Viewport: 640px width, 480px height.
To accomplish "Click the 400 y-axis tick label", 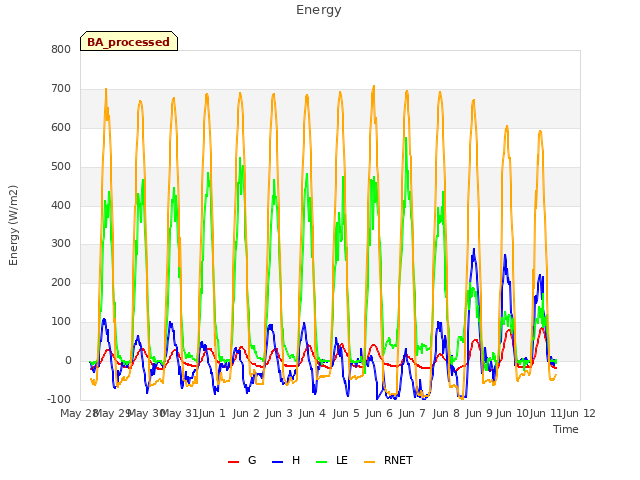I will pos(61,205).
